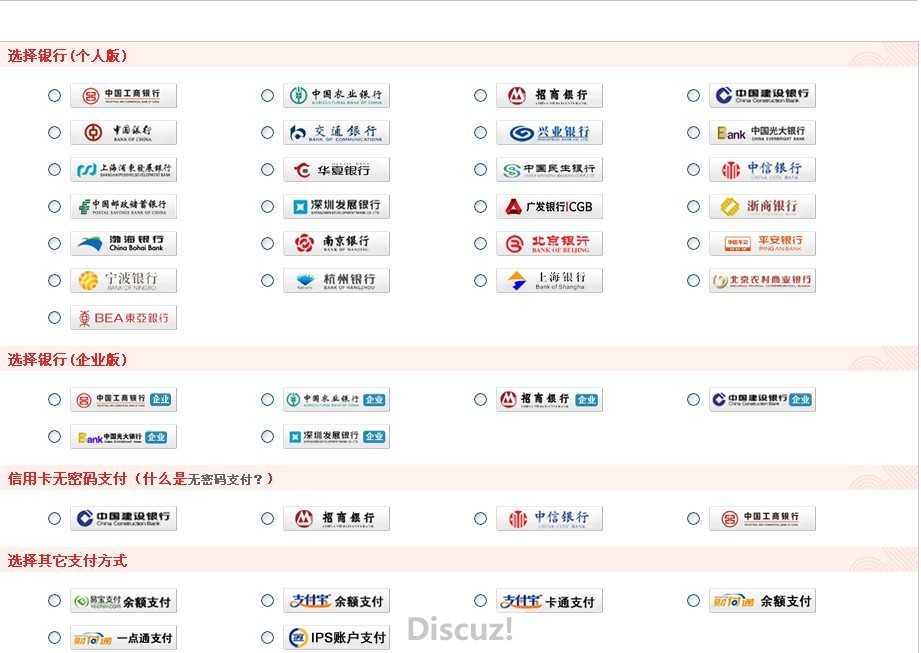Tick the radio button next to 平安银行
921x653 pixels.
(693, 243)
